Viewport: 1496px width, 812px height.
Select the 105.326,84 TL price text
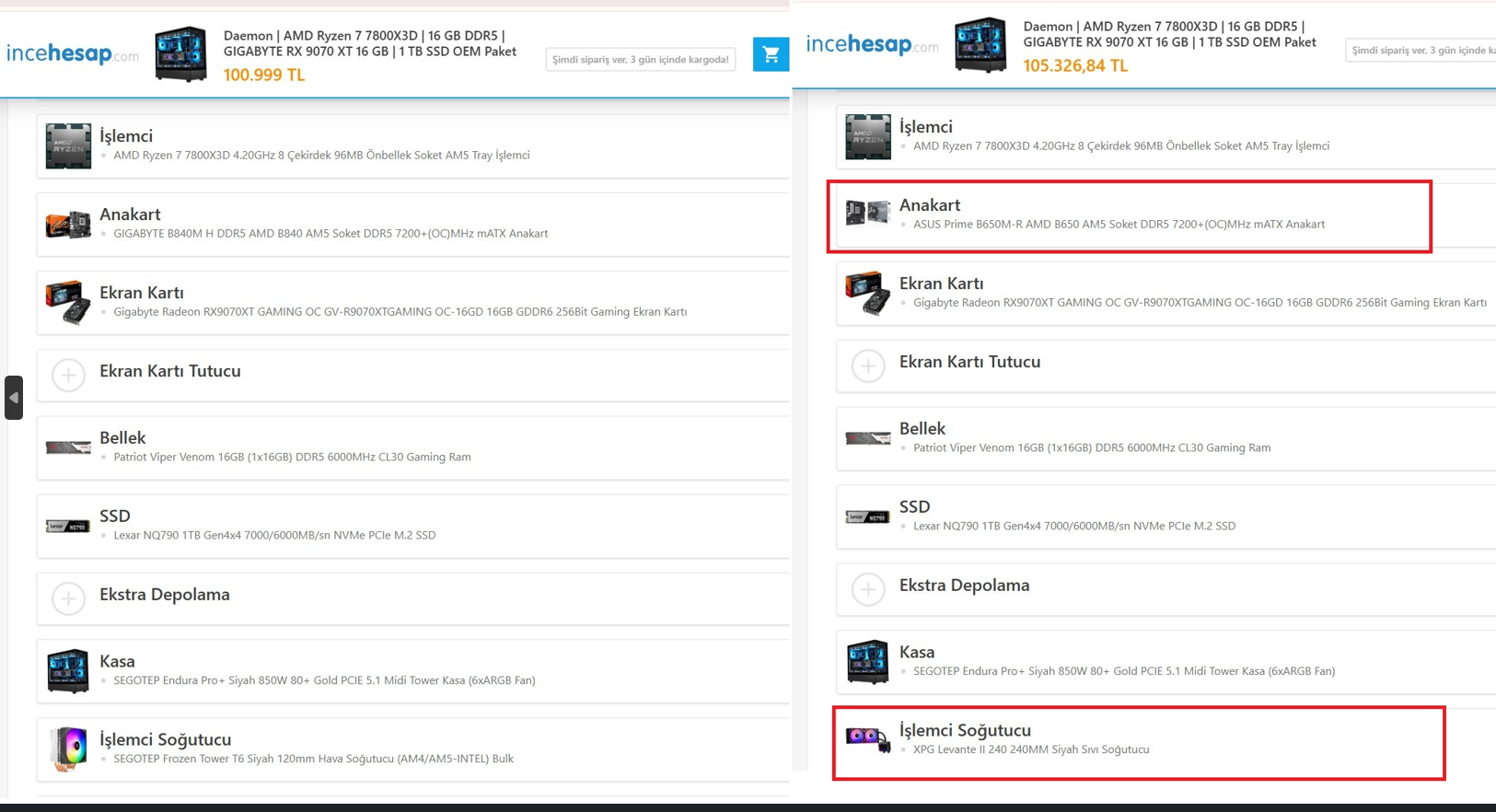coord(1075,65)
